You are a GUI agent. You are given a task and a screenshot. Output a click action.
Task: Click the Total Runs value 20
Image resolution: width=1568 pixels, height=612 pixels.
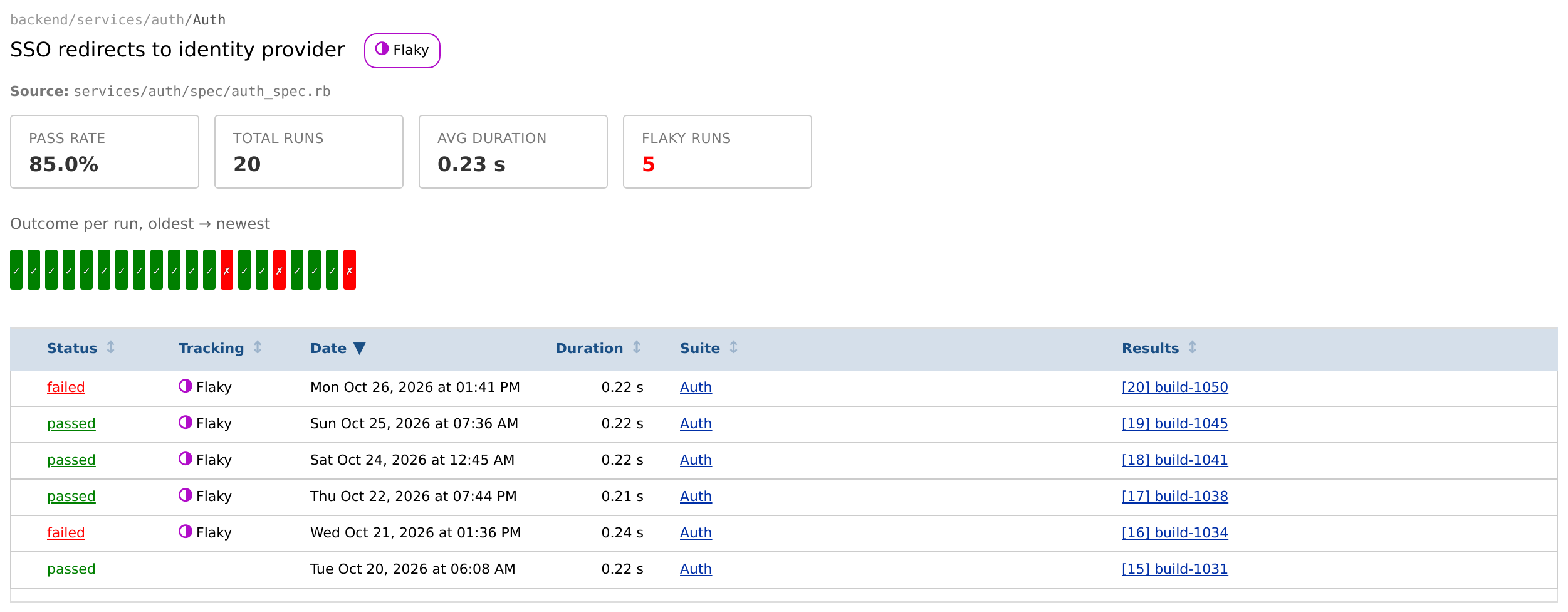point(247,164)
